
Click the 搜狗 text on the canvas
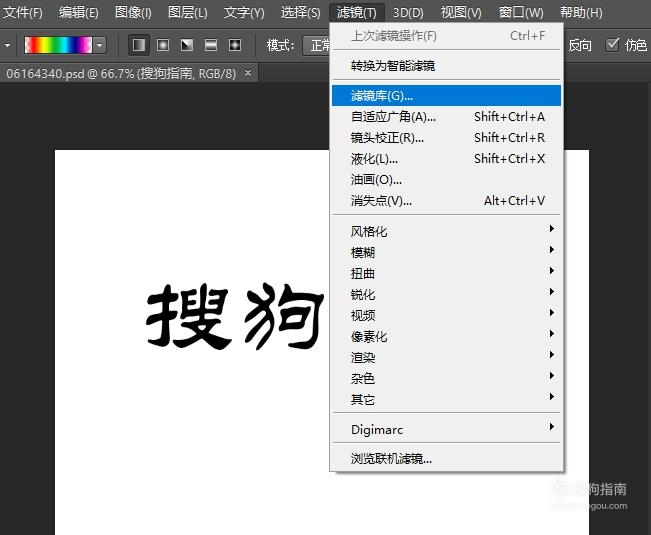(x=235, y=316)
